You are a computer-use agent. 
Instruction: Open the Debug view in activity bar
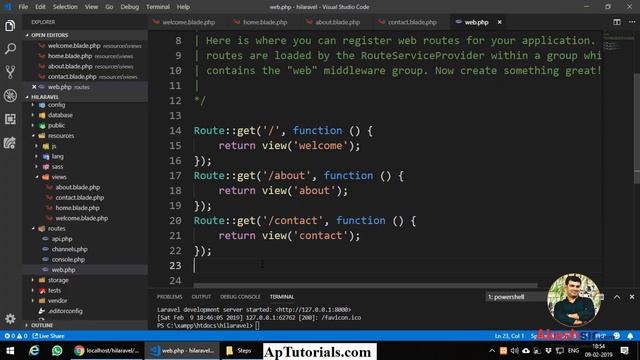tap(10, 96)
